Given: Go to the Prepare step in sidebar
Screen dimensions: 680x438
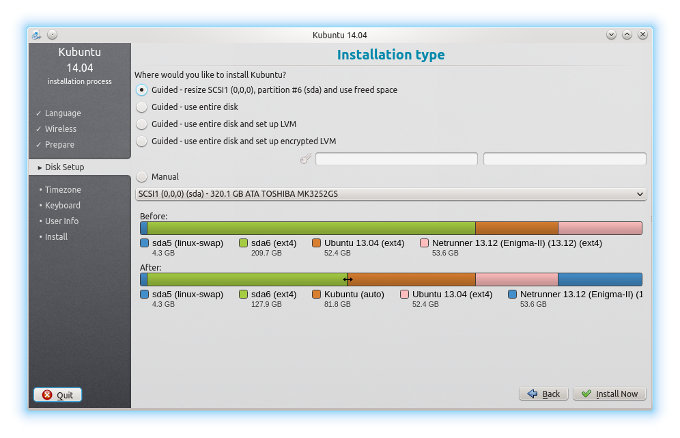Looking at the screenshot, I should [59, 145].
